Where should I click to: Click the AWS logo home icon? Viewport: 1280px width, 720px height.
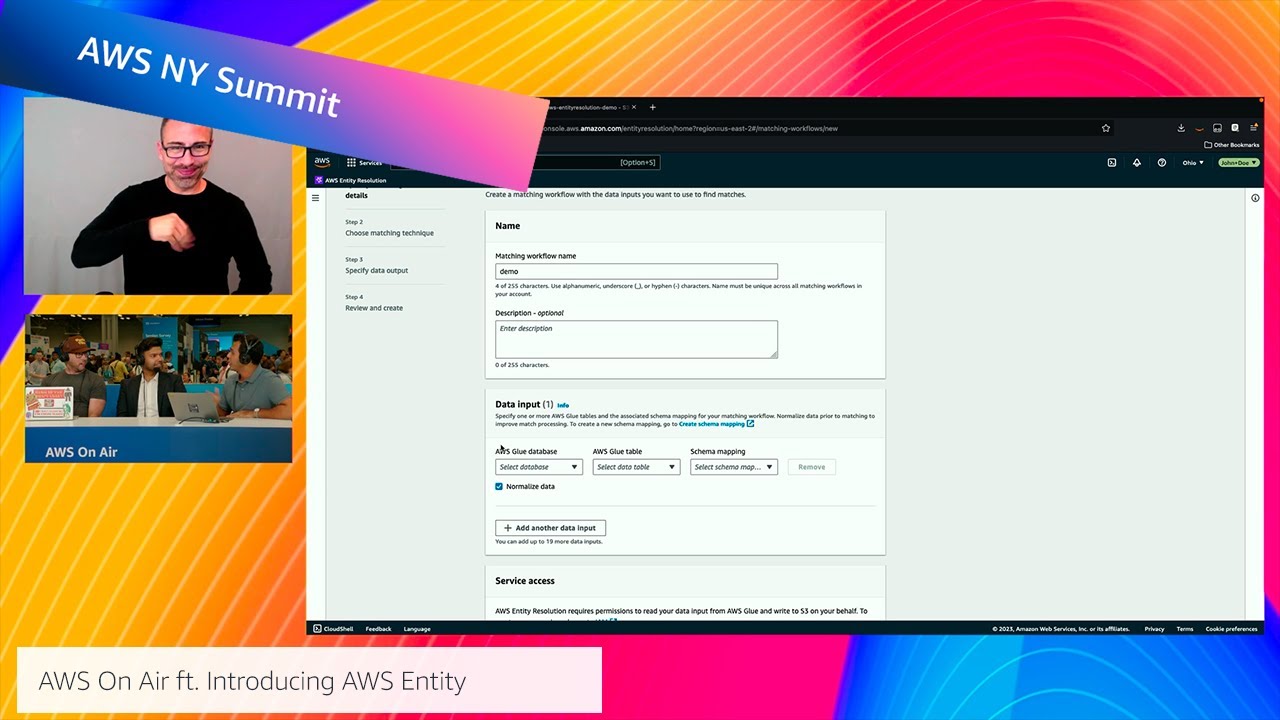322,162
